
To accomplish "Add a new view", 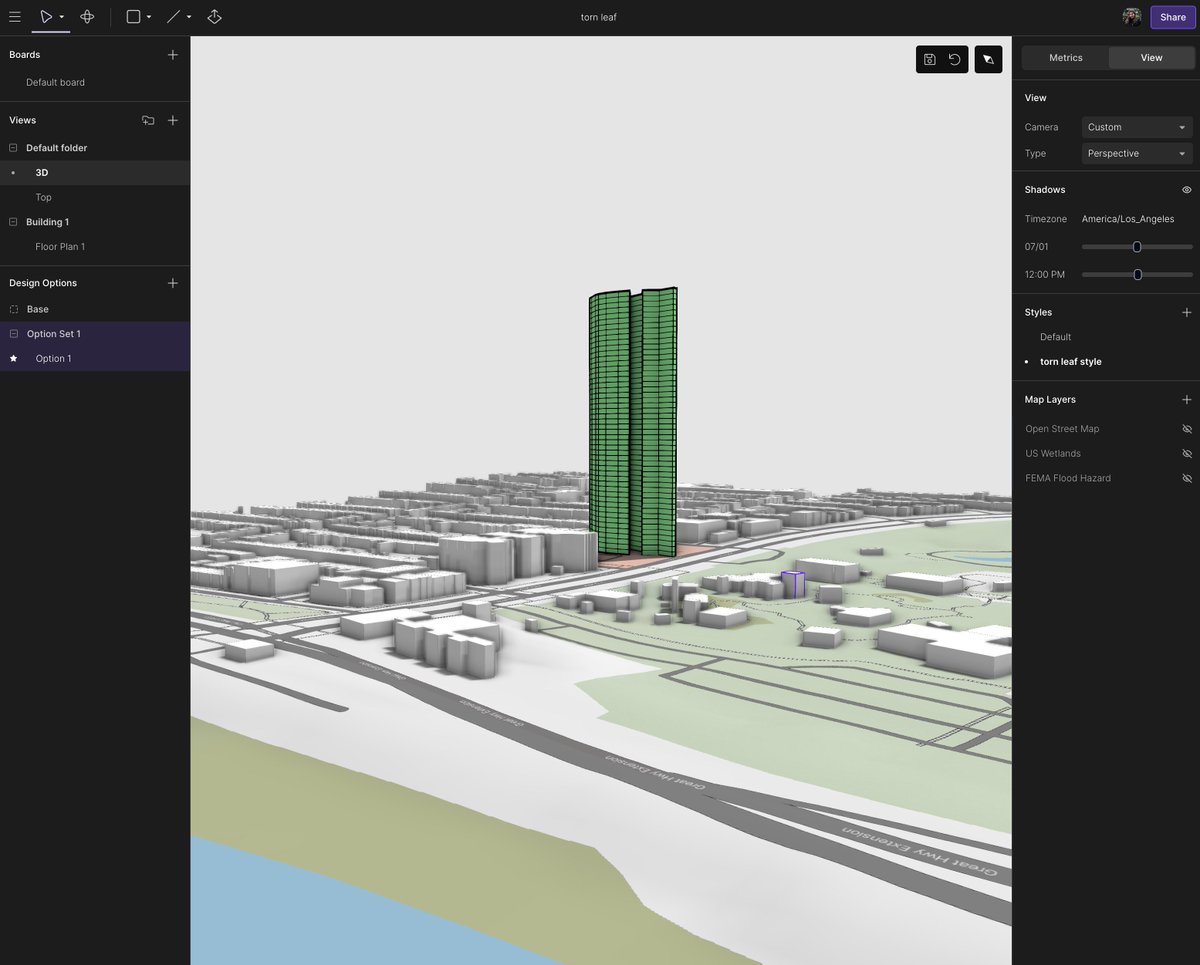I will (173, 120).
